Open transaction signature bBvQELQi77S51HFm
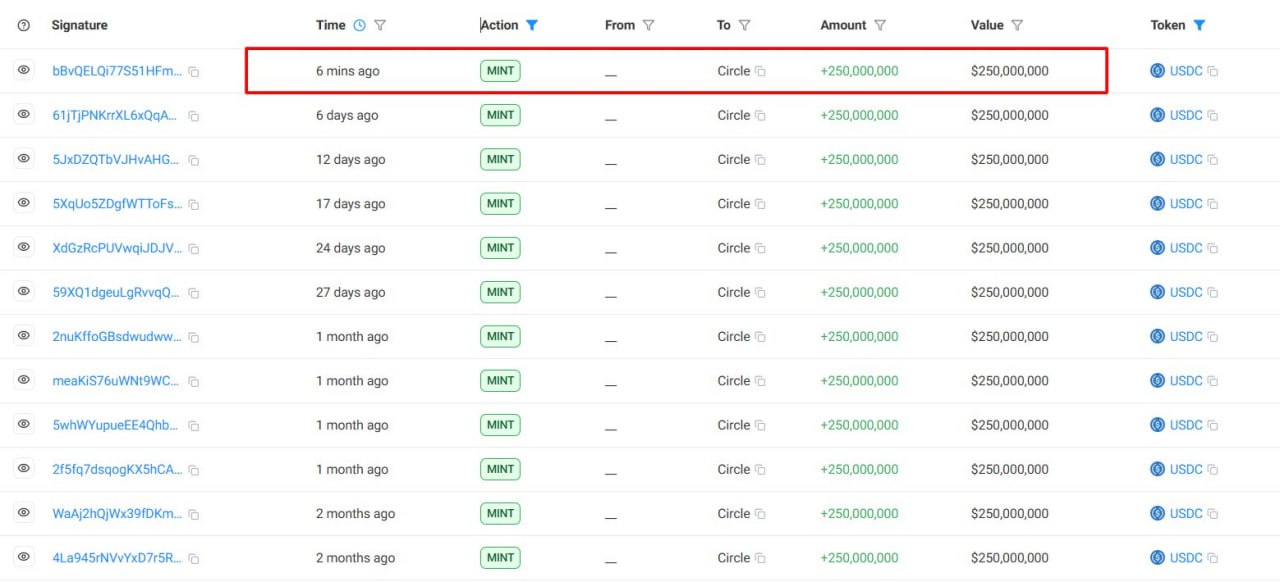This screenshot has height=582, width=1280. [117, 71]
